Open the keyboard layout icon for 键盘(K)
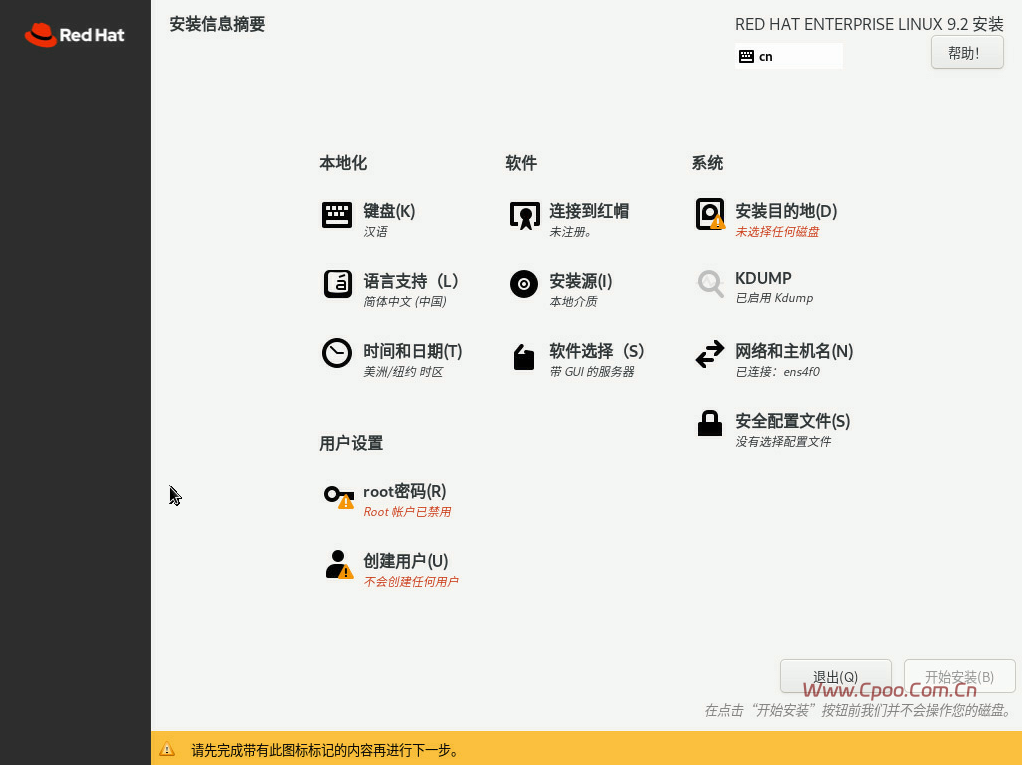The width and height of the screenshot is (1026, 765). (337, 215)
